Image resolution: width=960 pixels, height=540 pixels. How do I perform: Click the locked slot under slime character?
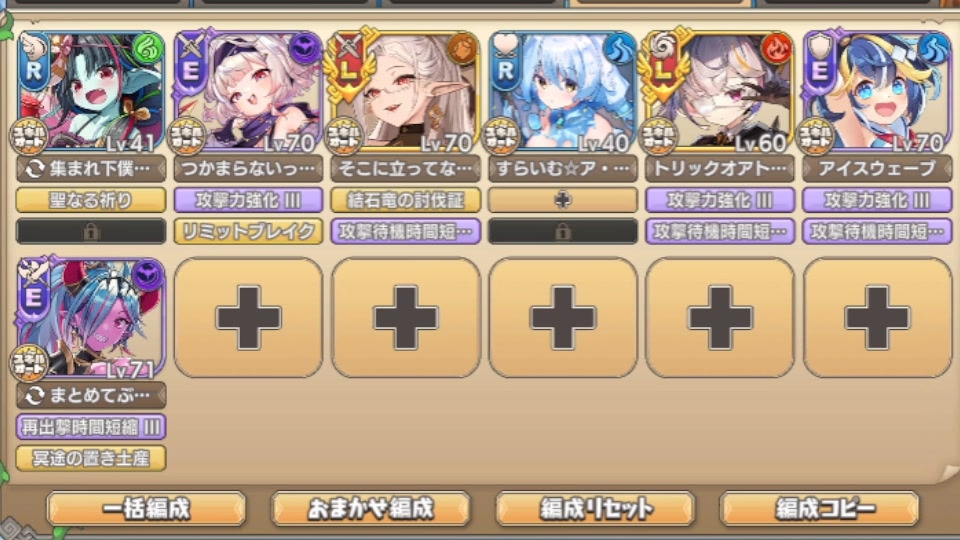pyautogui.click(x=563, y=231)
